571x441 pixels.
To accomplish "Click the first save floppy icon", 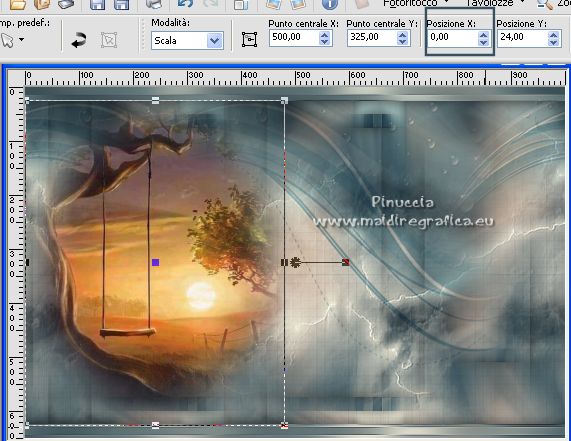I will (97, 4).
